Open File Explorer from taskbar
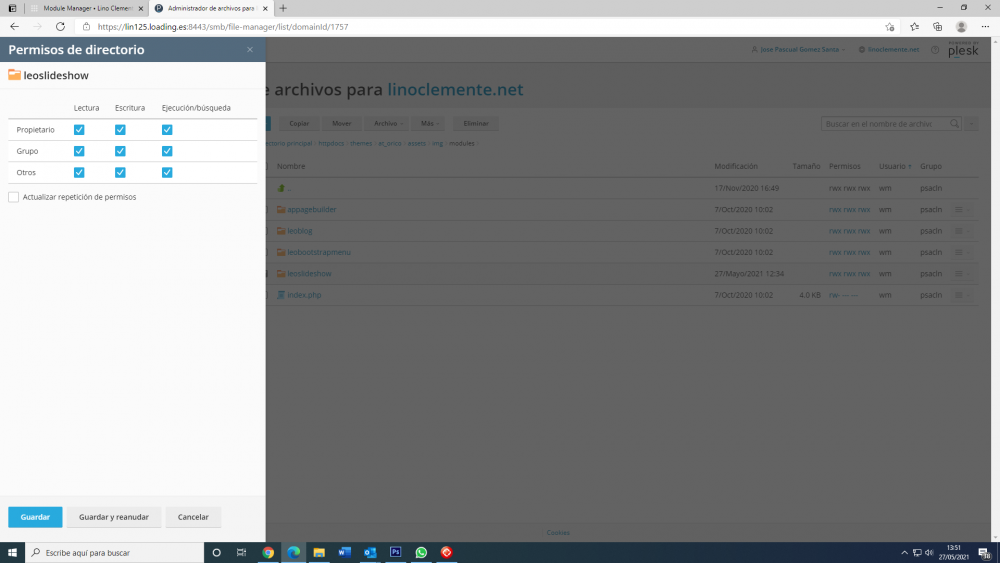The image size is (1000, 563). click(319, 552)
